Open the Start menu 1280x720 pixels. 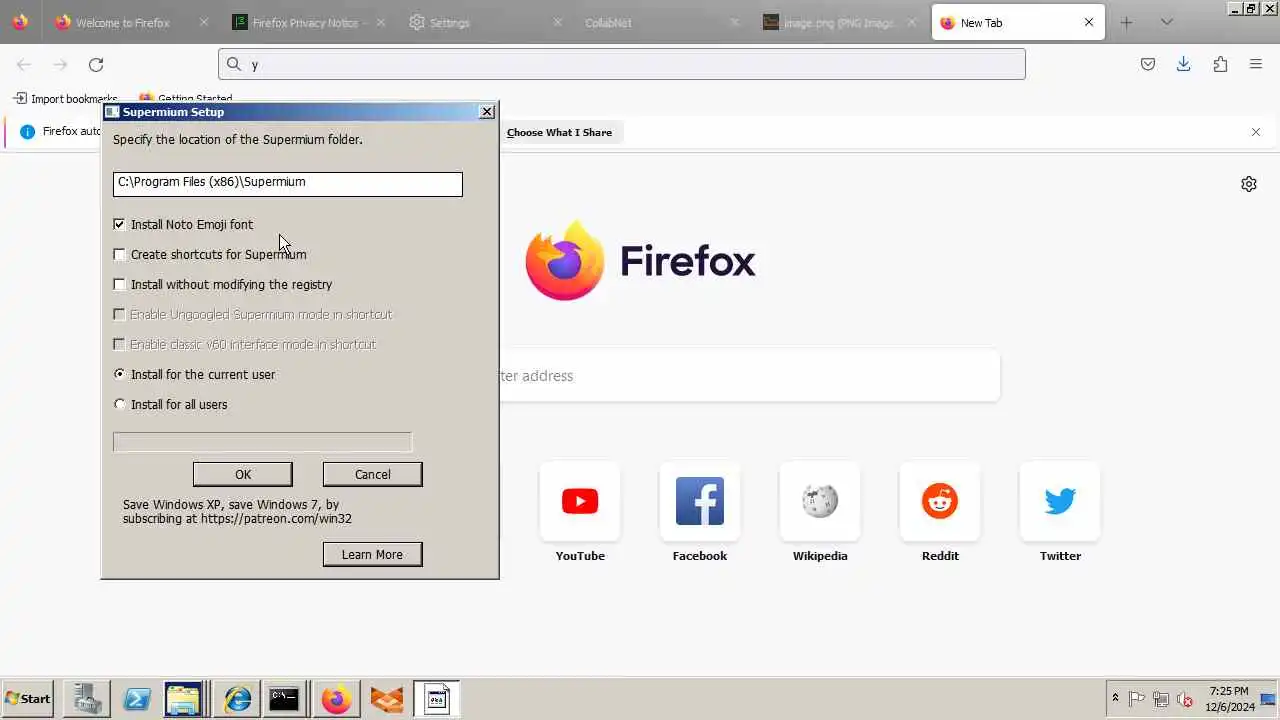(28, 699)
